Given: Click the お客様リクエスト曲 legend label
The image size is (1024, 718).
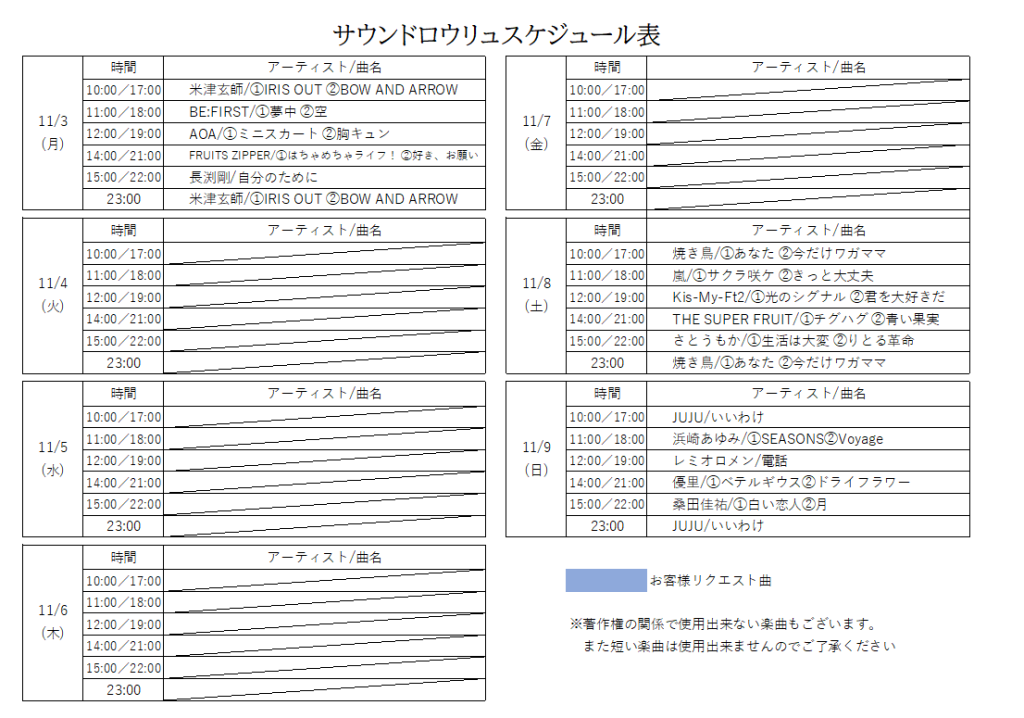Looking at the screenshot, I should point(710,580).
